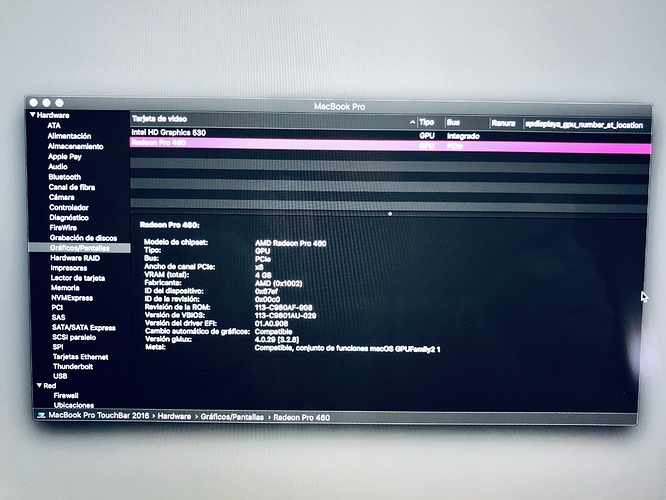Screen dimensions: 666x500
Task: Click the Radeon Pro 460 detail heading
Action: click(x=169, y=225)
